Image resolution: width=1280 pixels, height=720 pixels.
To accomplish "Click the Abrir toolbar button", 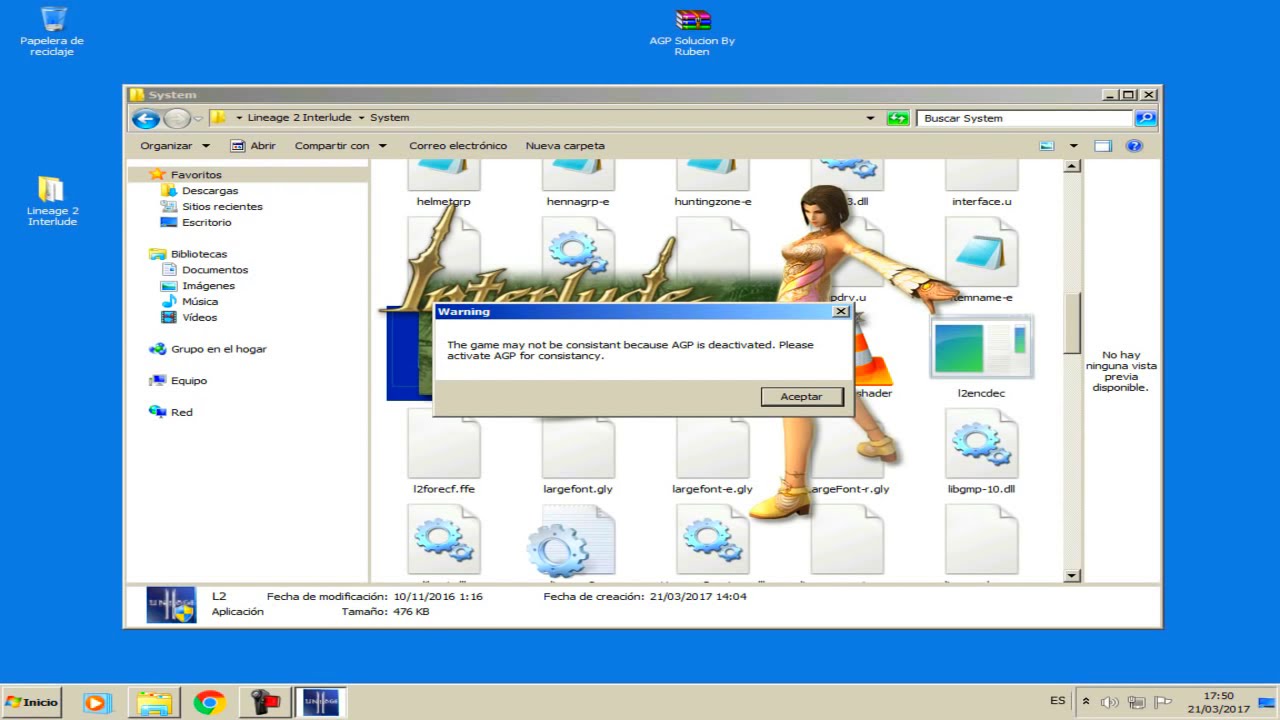I will [253, 146].
